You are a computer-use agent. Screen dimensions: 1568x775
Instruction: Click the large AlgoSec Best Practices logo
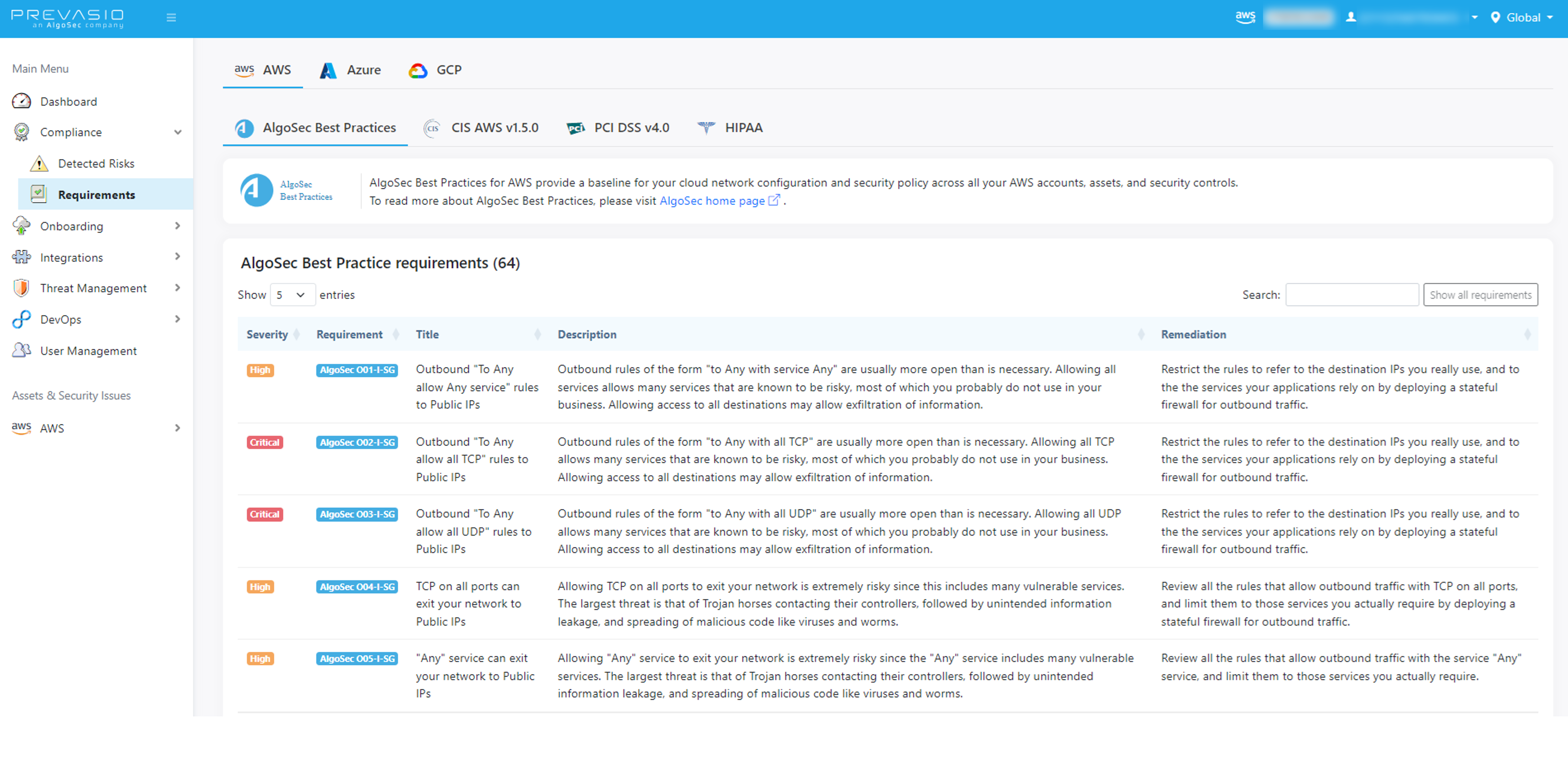point(256,191)
